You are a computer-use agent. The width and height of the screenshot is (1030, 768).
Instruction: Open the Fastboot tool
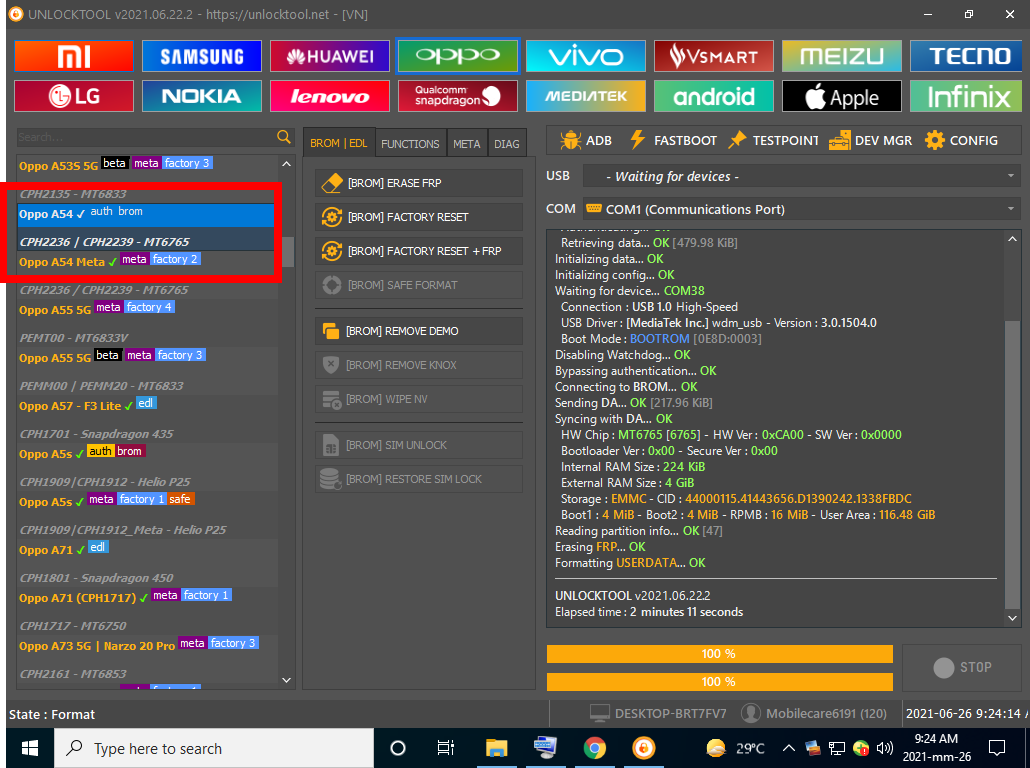(x=673, y=141)
